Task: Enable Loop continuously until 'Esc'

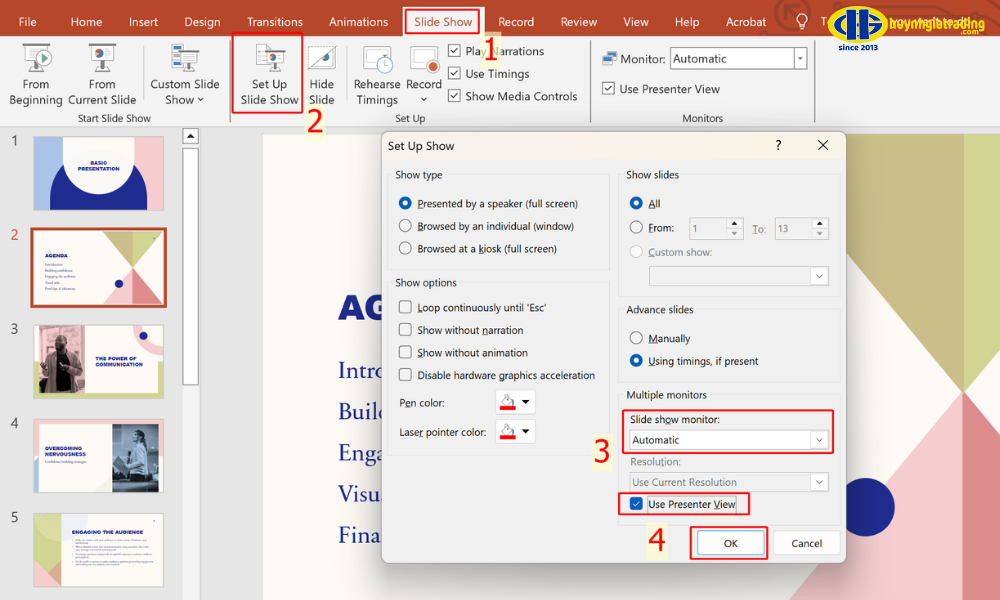Action: [x=406, y=308]
